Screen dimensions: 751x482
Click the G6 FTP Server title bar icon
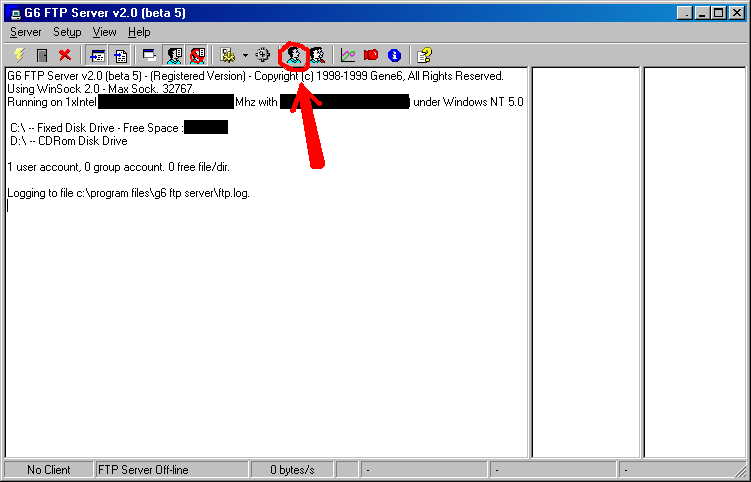pos(16,13)
